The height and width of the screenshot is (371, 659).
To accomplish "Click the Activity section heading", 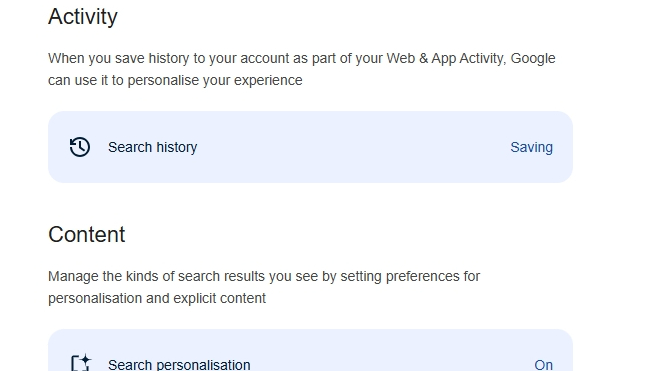I will pos(83,17).
